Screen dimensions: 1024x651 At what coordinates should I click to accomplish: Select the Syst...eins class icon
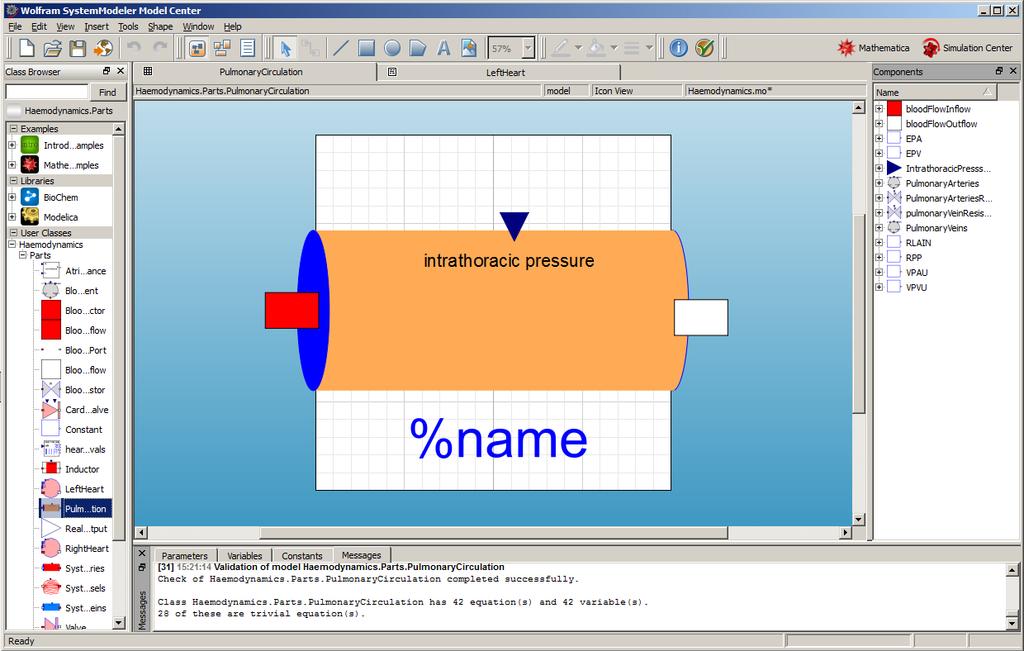(x=51, y=607)
